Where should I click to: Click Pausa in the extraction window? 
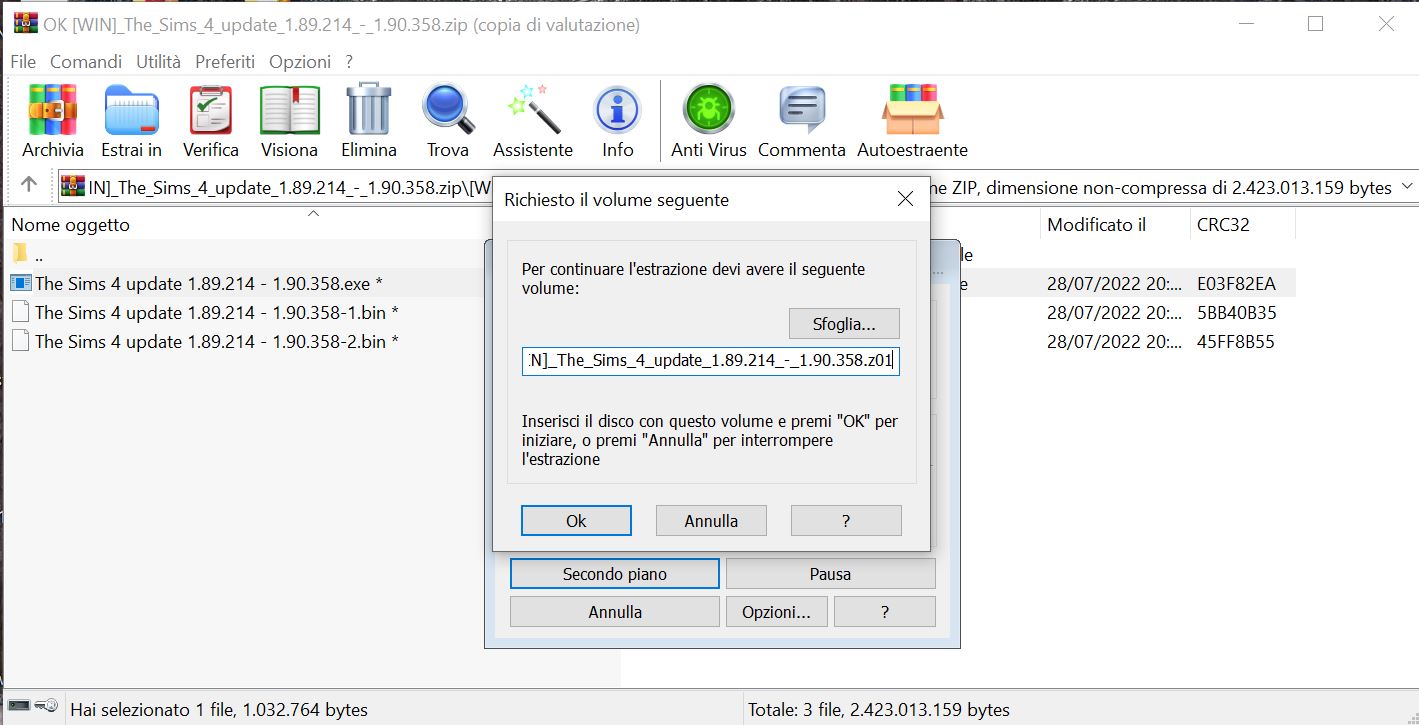coord(830,574)
